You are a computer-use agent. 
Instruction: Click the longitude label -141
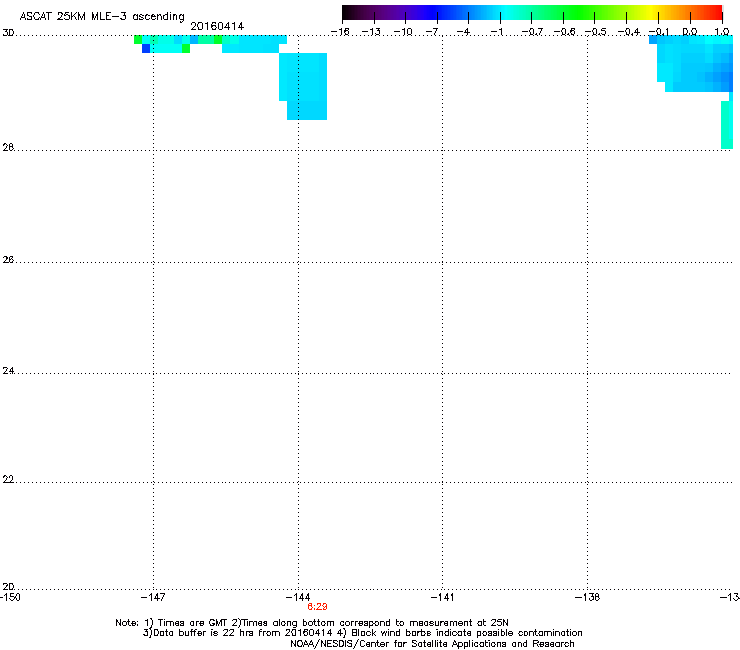pos(442,597)
